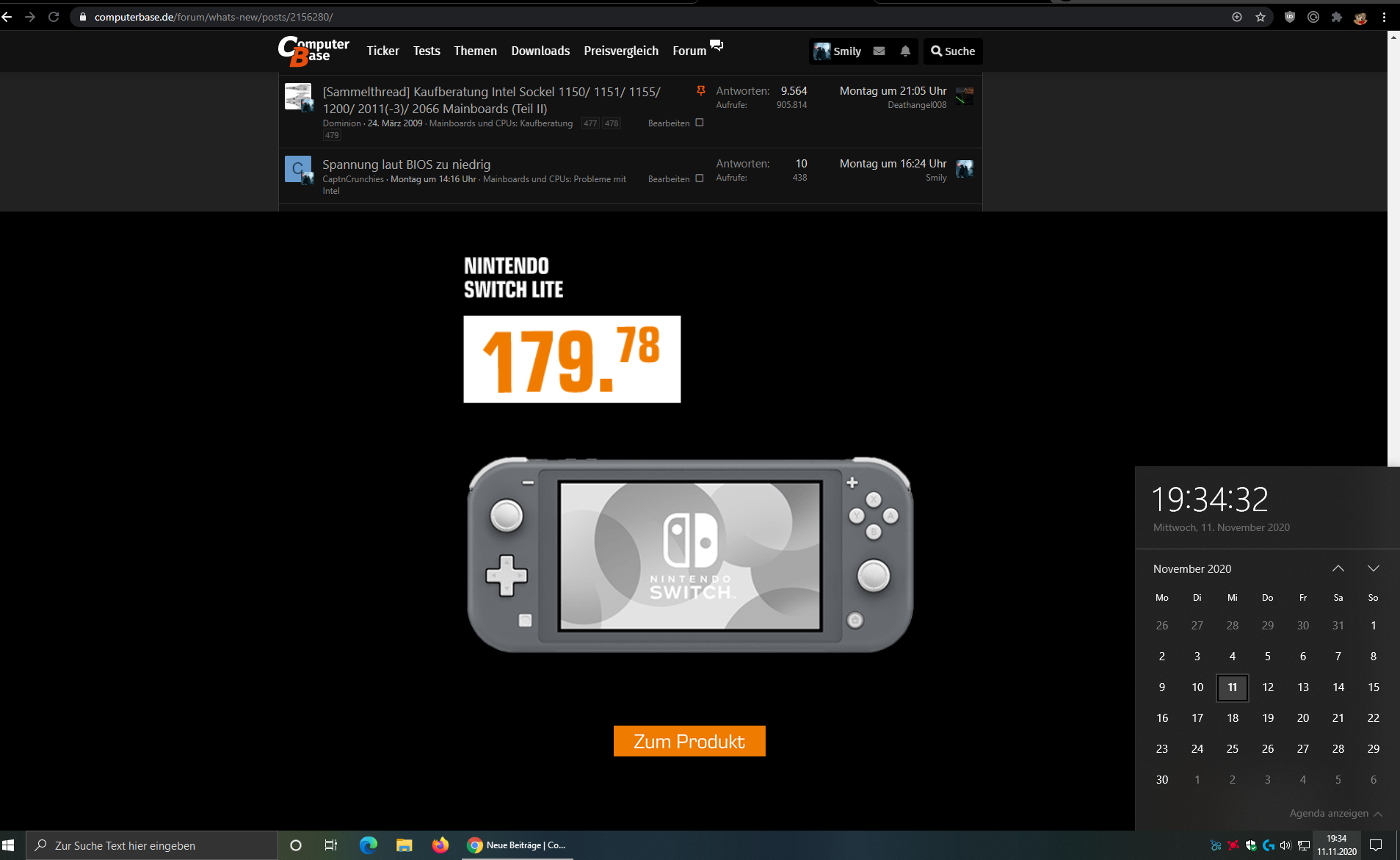Open File Explorer from the taskbar
The height and width of the screenshot is (860, 1400).
click(x=404, y=845)
